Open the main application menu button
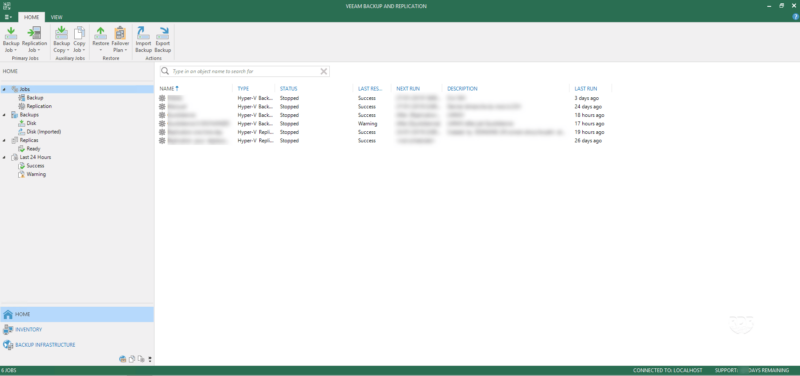800x376 pixels. tap(8, 17)
